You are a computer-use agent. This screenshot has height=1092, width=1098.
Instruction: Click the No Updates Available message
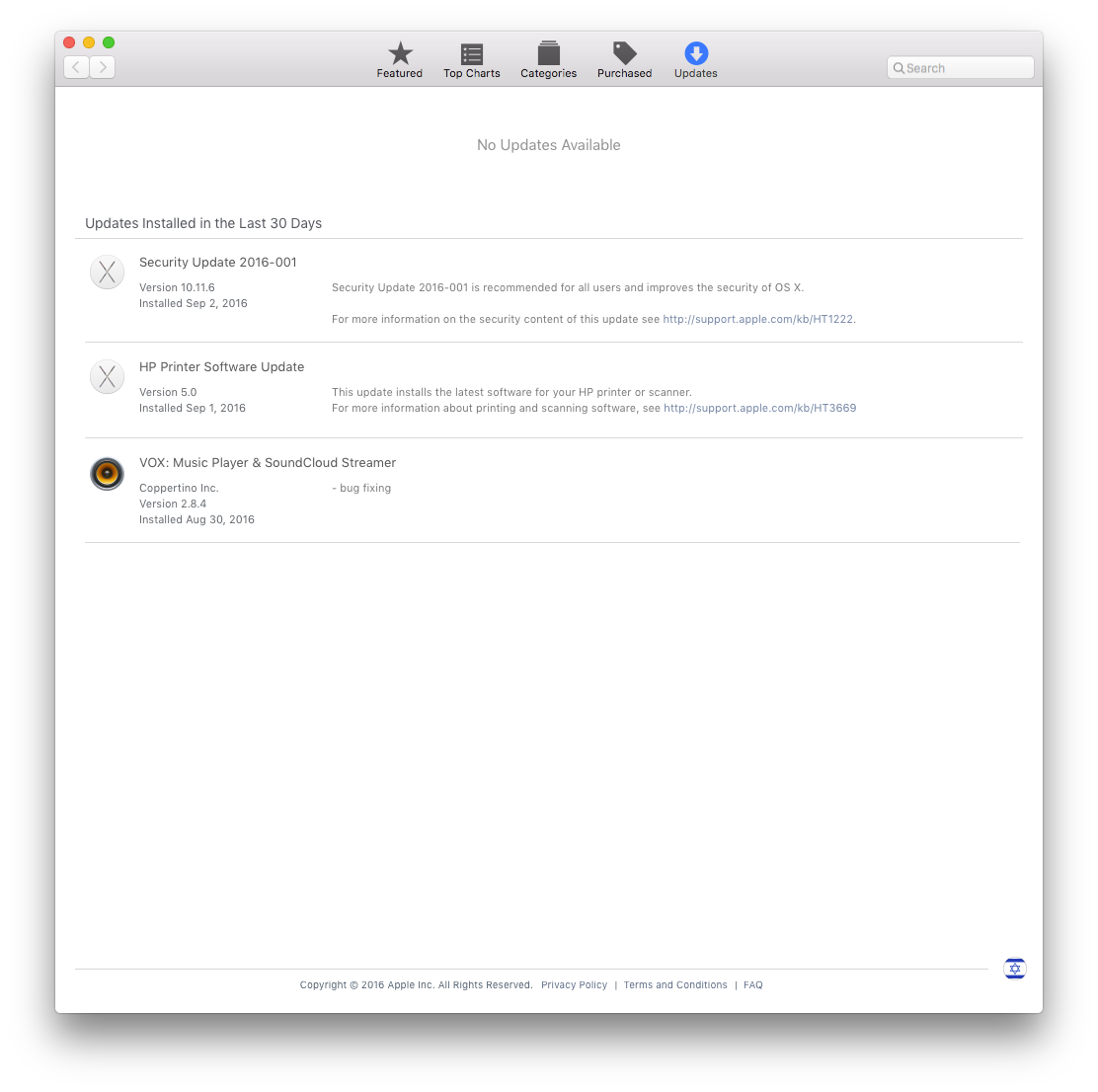(x=549, y=145)
